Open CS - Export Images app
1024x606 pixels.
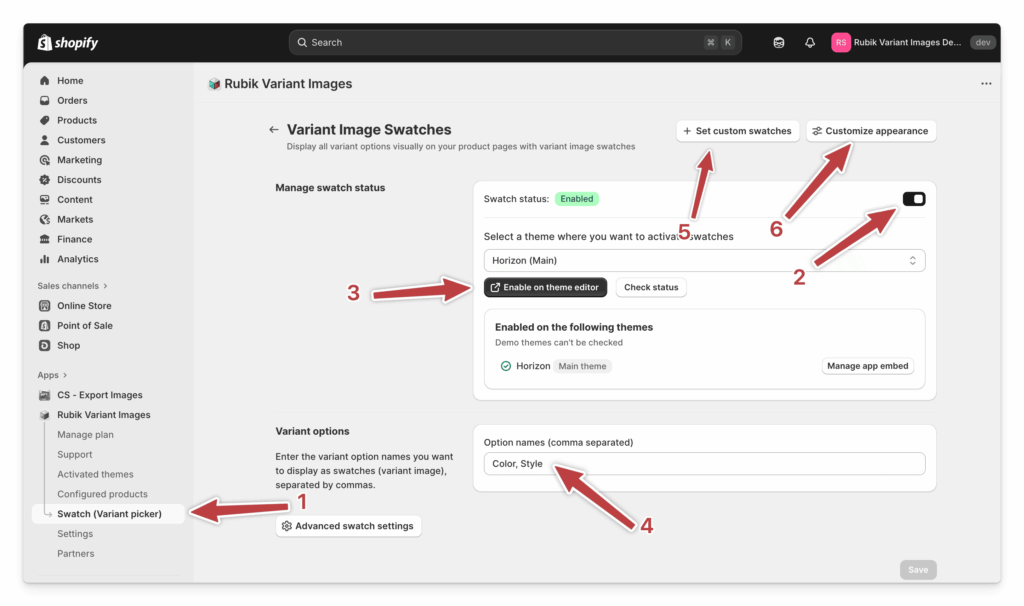99,395
